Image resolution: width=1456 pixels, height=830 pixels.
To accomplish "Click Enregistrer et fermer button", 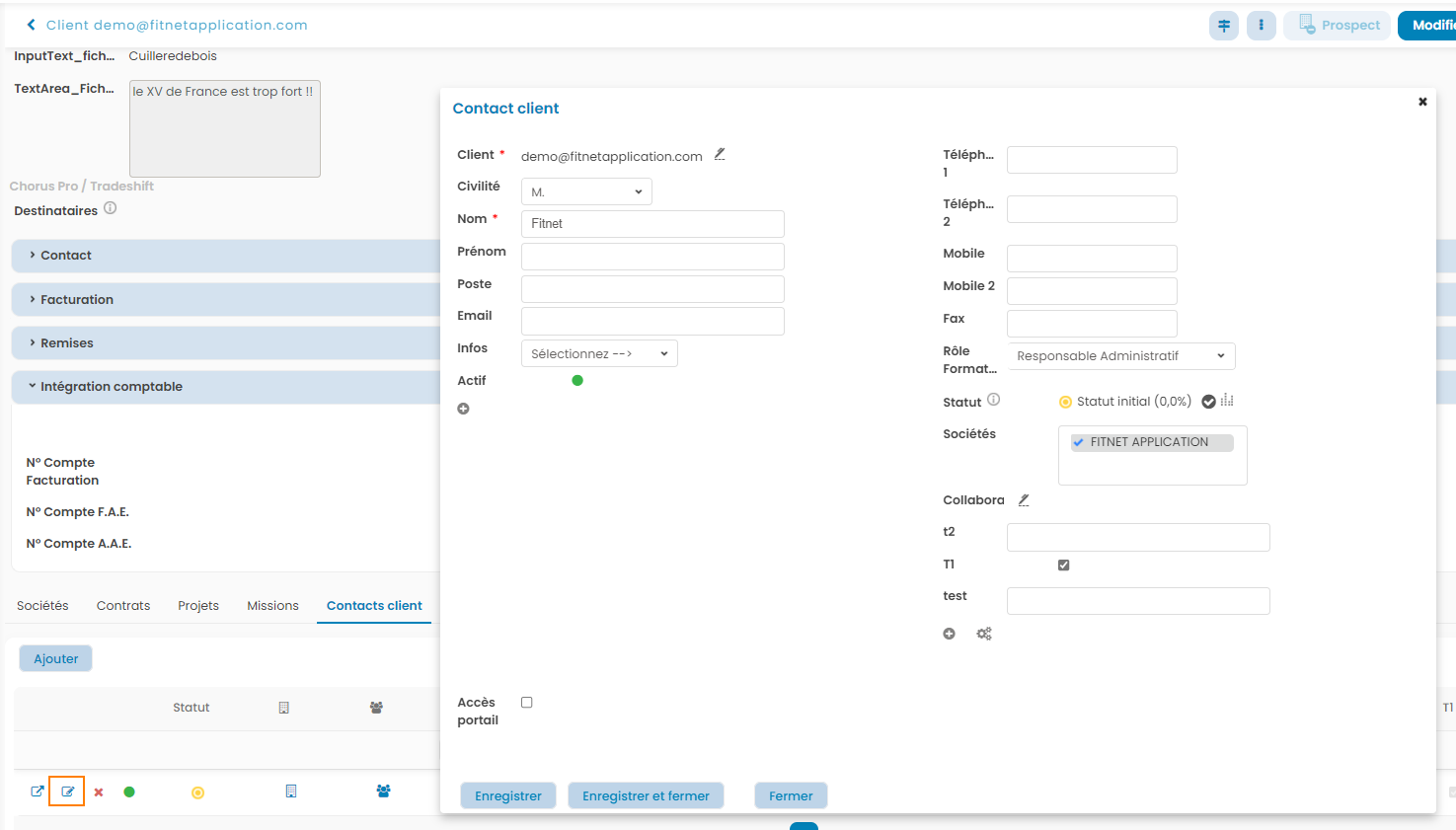I will tap(646, 796).
